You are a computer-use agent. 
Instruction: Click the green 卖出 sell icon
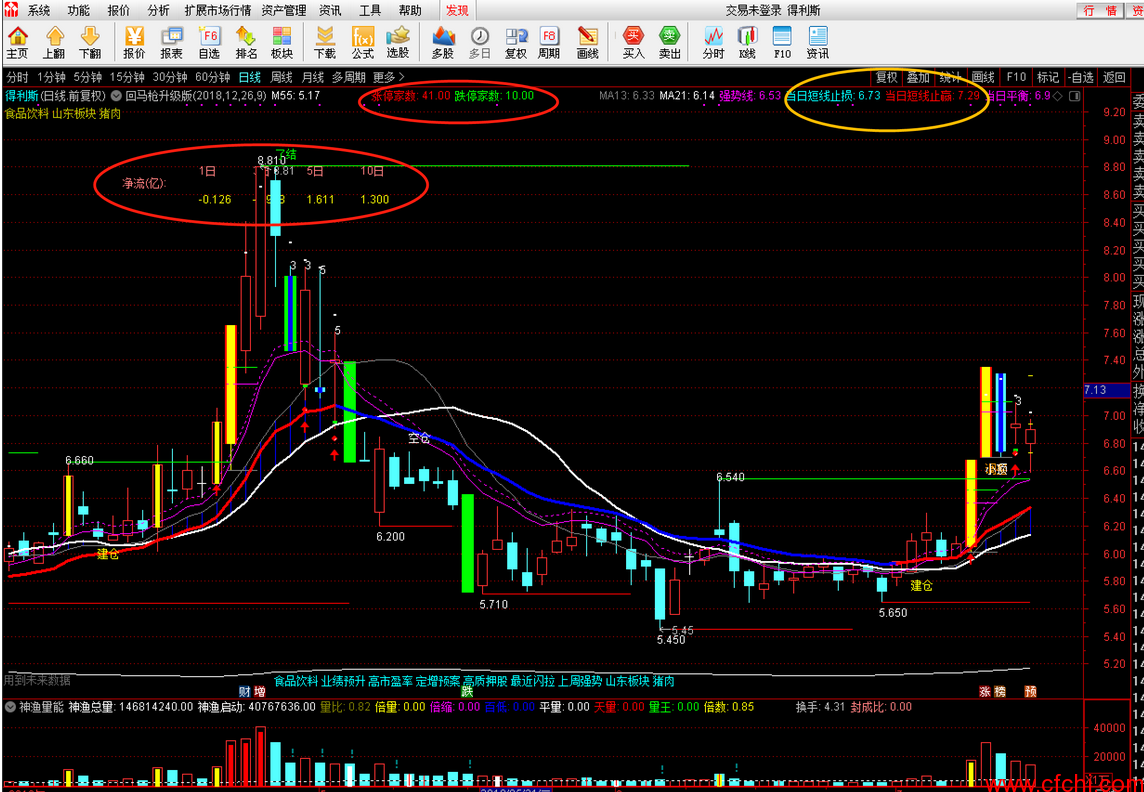(x=670, y=42)
